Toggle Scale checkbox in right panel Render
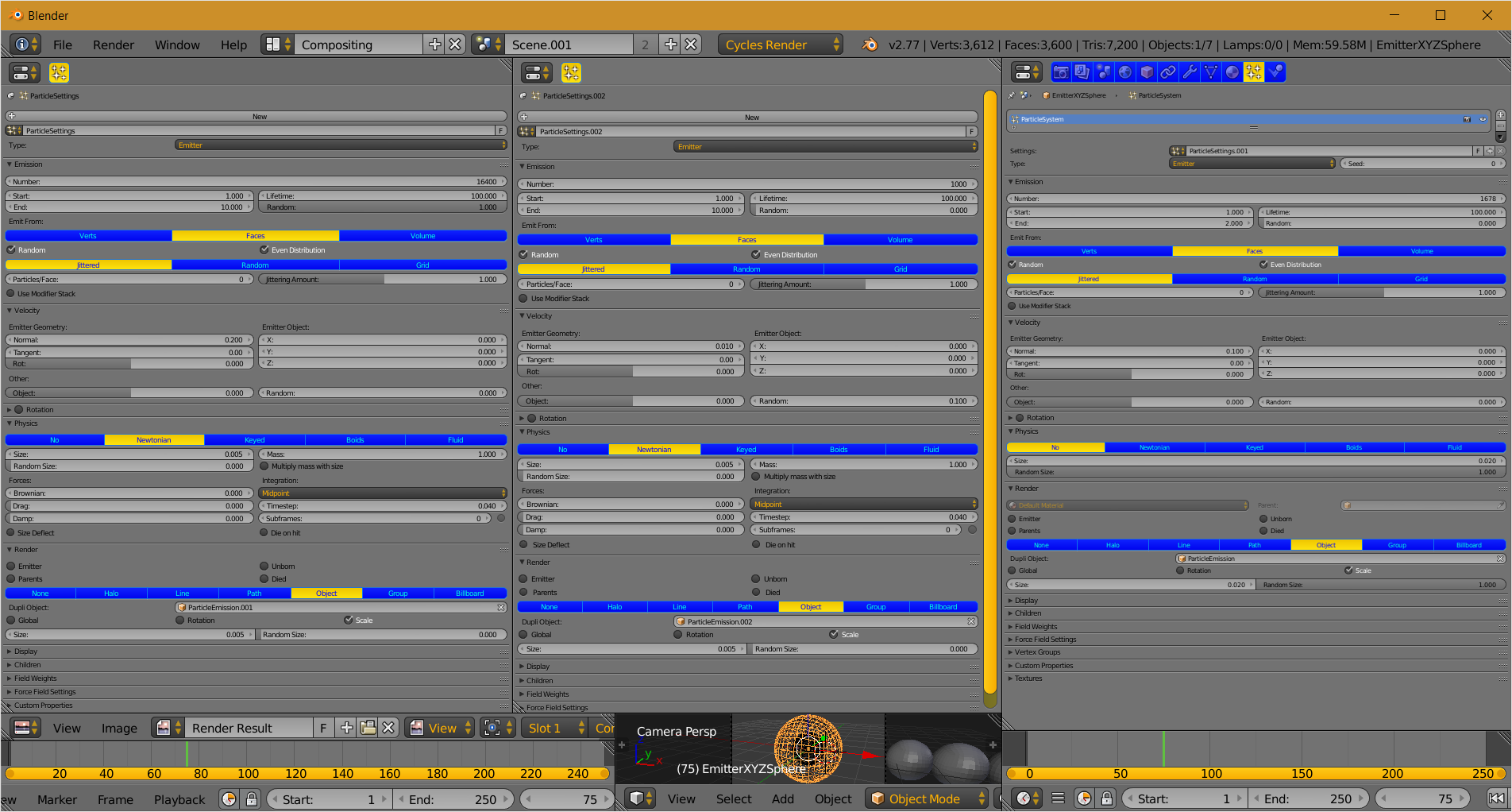This screenshot has width=1512, height=812. point(1348,570)
